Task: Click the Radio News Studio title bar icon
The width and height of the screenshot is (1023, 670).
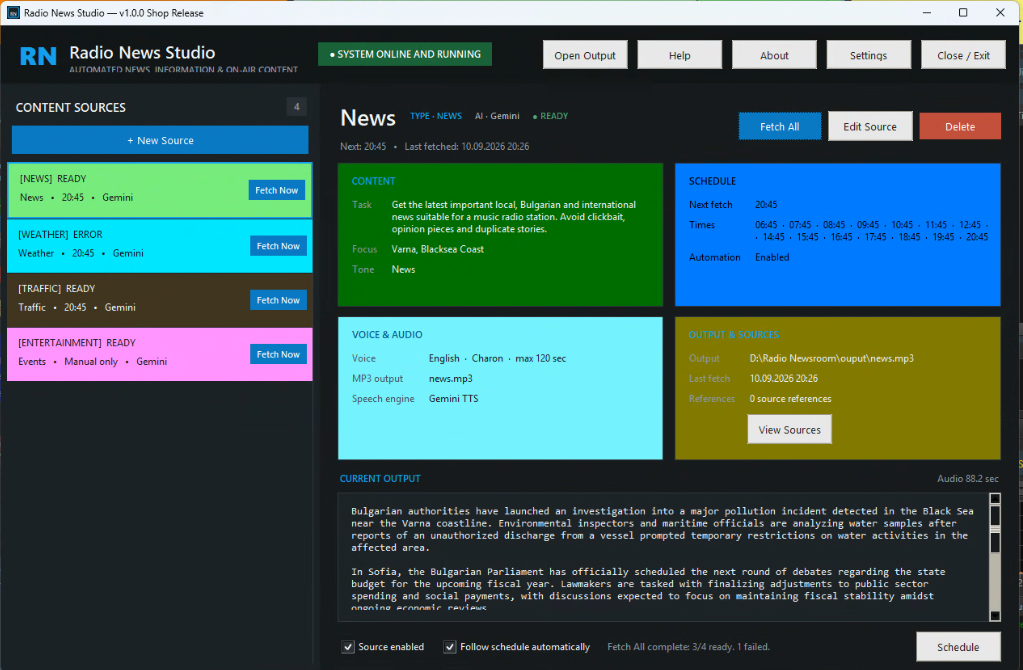Action: [13, 12]
